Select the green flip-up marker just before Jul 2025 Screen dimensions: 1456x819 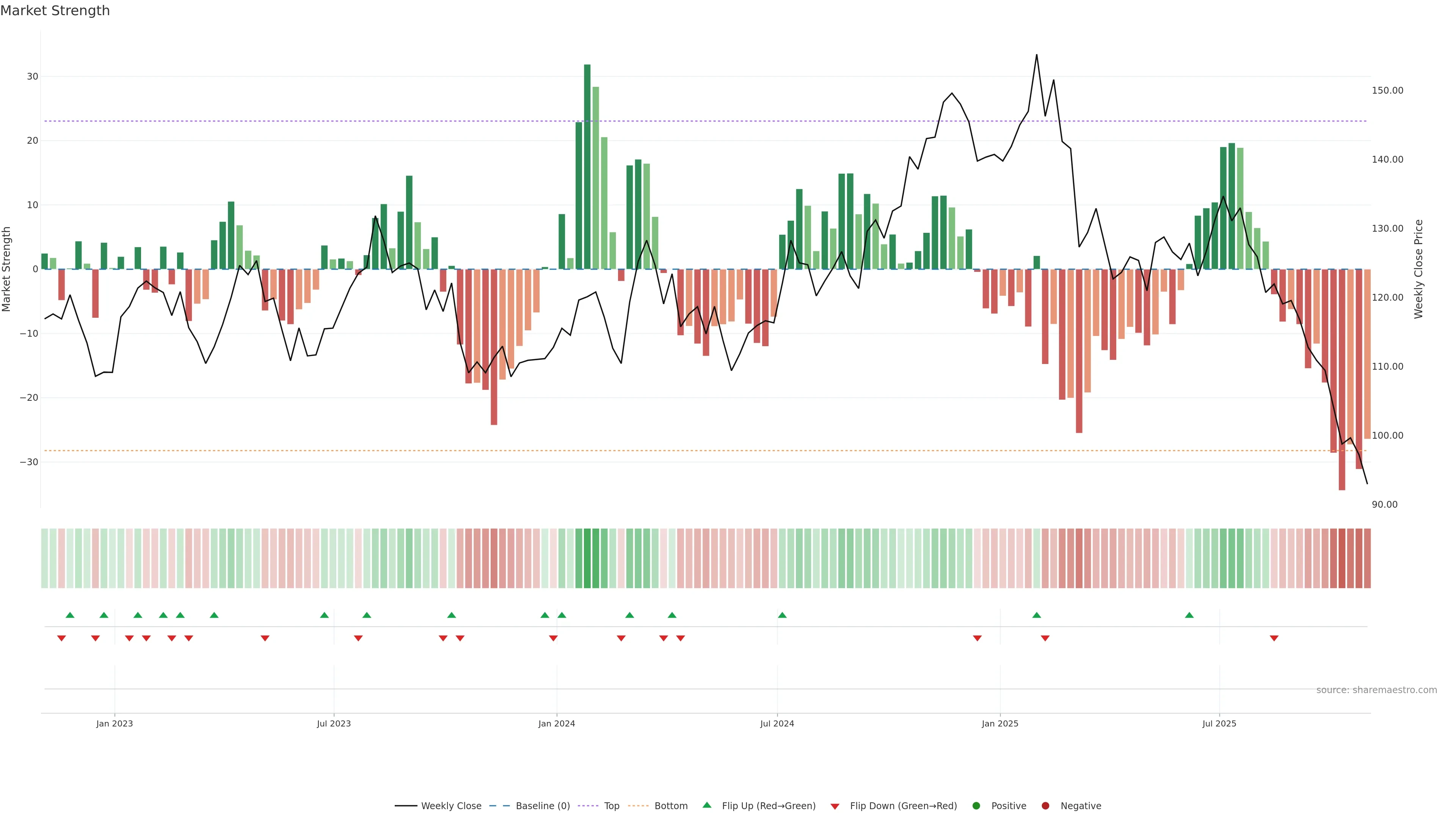tap(1189, 615)
